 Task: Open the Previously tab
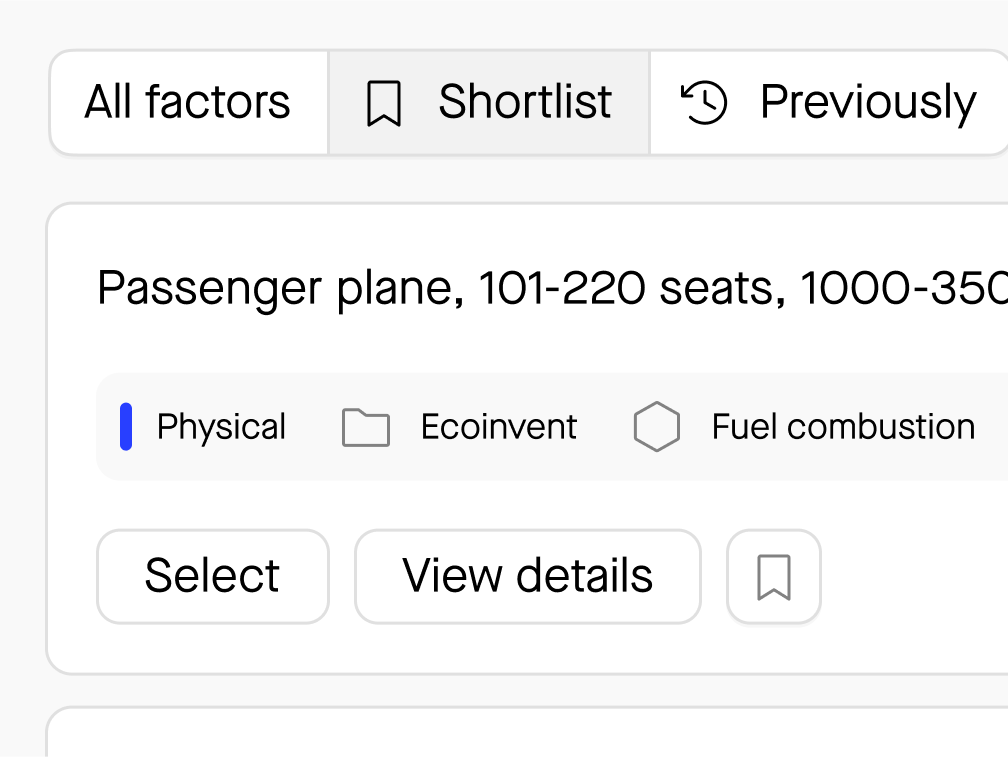point(830,103)
